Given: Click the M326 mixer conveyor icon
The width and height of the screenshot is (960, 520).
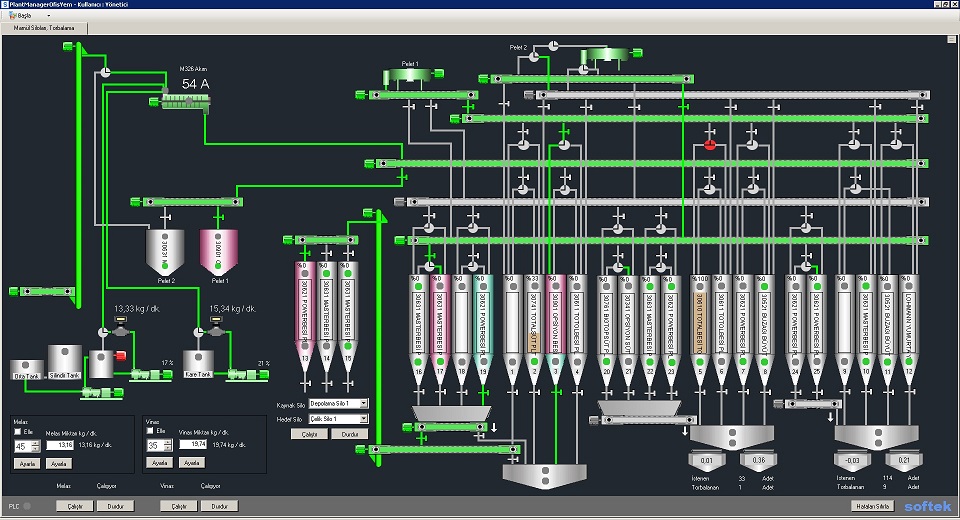Looking at the screenshot, I should (x=186, y=102).
